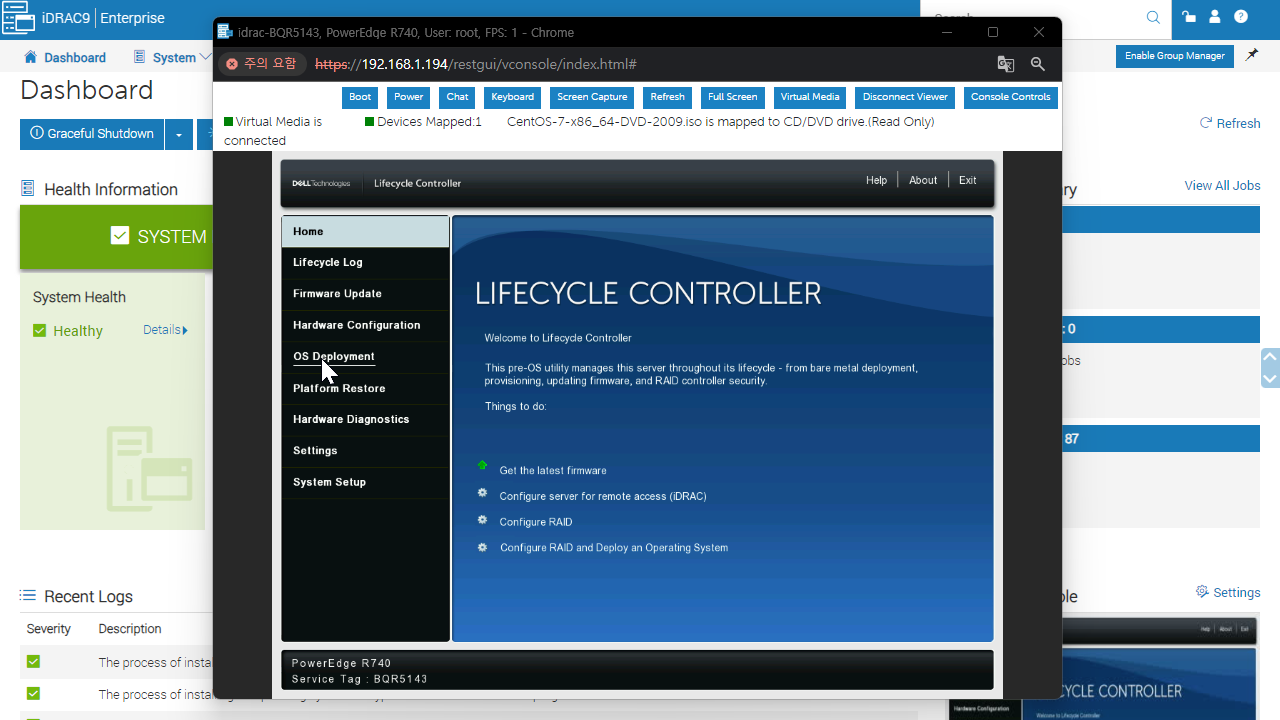Open Hardware Diagnostics in the sidebar
1280x720 pixels.
[365, 419]
